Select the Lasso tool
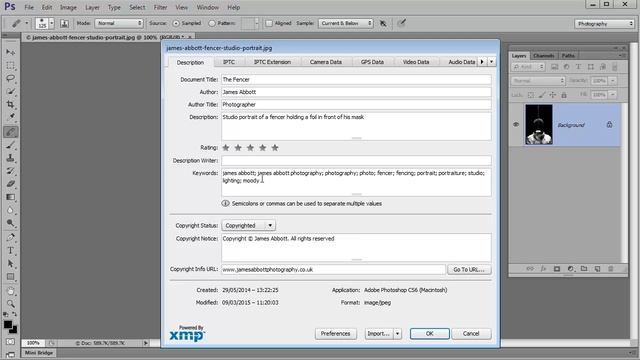Viewport: 640px width, 360px height. click(x=11, y=78)
